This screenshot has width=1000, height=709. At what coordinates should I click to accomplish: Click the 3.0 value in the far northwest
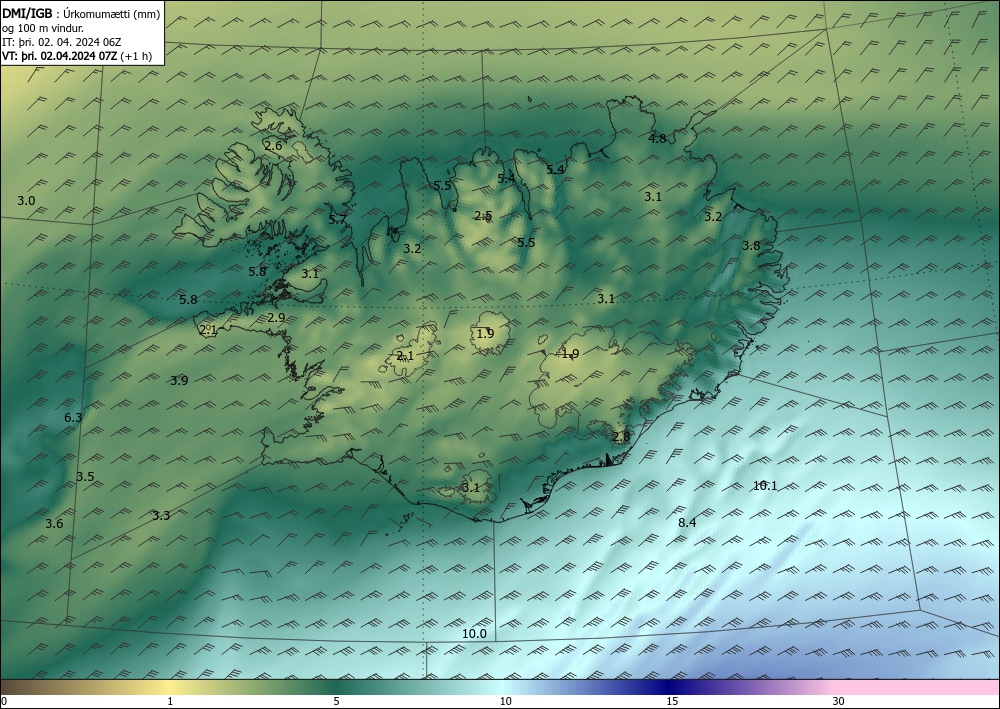[x=26, y=201]
